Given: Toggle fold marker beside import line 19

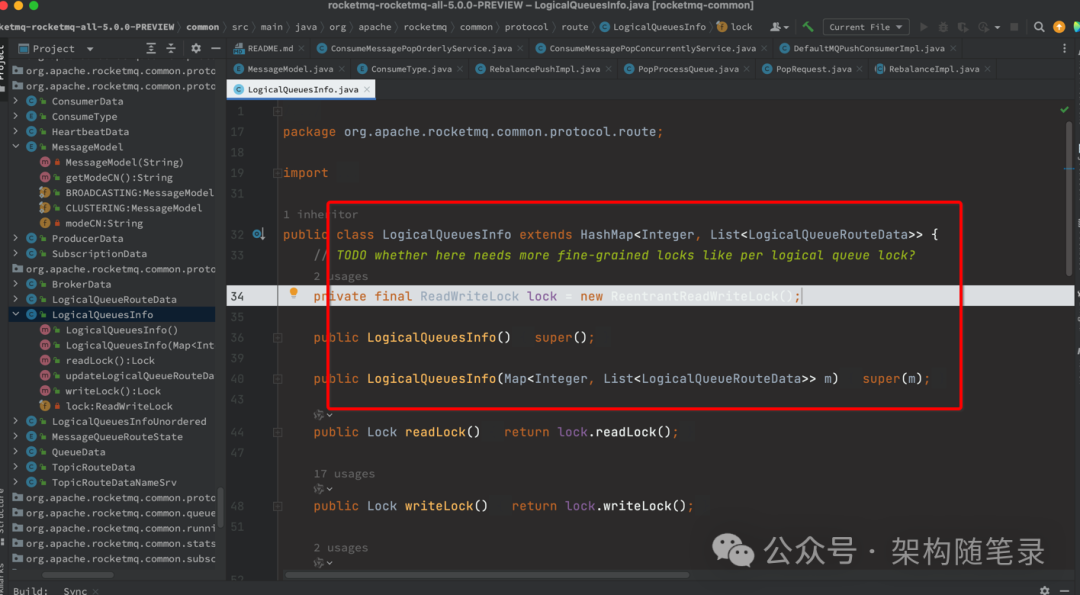Looking at the screenshot, I should coord(277,173).
